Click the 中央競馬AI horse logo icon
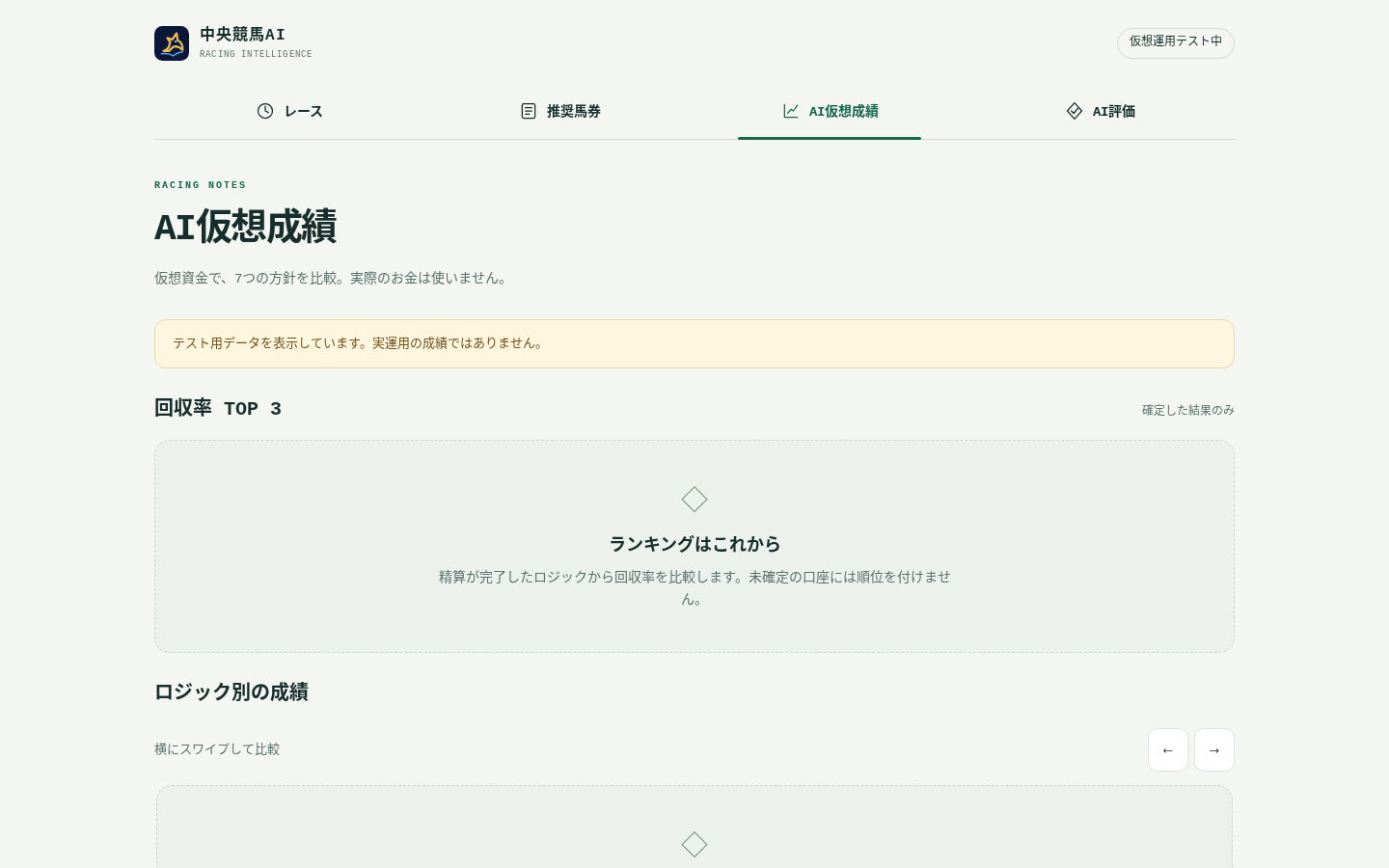The width and height of the screenshot is (1389, 868). [172, 43]
